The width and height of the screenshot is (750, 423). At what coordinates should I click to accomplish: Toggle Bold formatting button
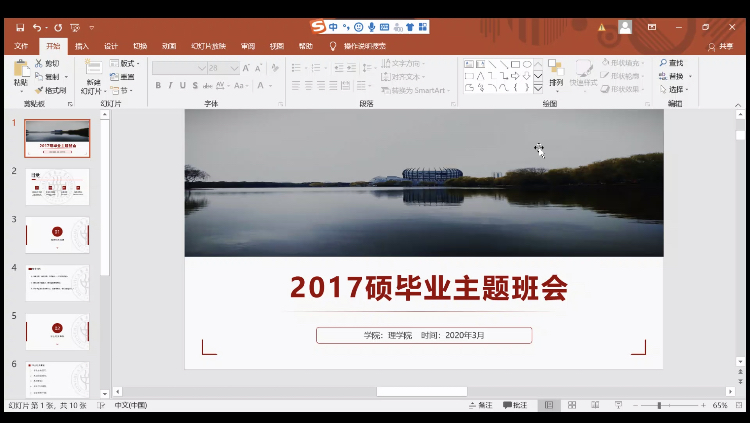point(158,86)
